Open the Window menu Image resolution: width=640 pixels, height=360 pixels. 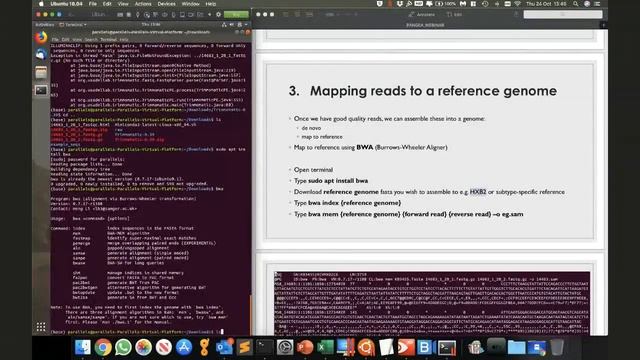[190, 4]
